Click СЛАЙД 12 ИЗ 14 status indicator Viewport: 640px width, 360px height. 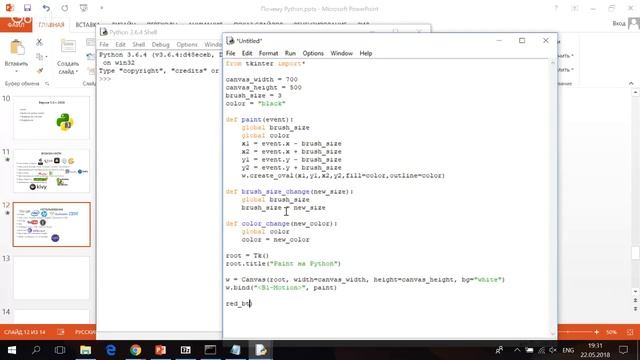[x=24, y=332]
